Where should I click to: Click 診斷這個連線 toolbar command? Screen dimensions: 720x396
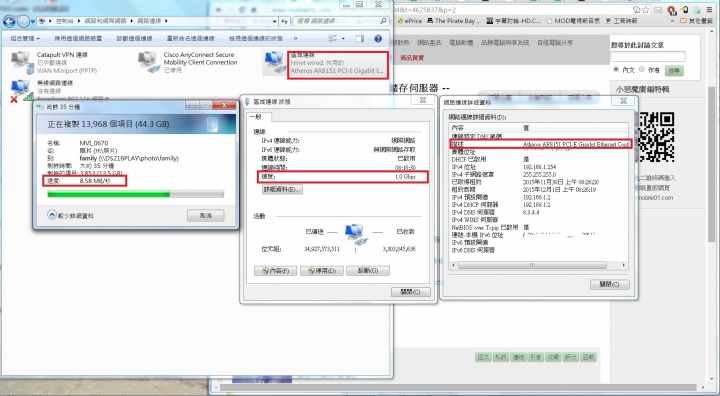pyautogui.click(x=135, y=39)
